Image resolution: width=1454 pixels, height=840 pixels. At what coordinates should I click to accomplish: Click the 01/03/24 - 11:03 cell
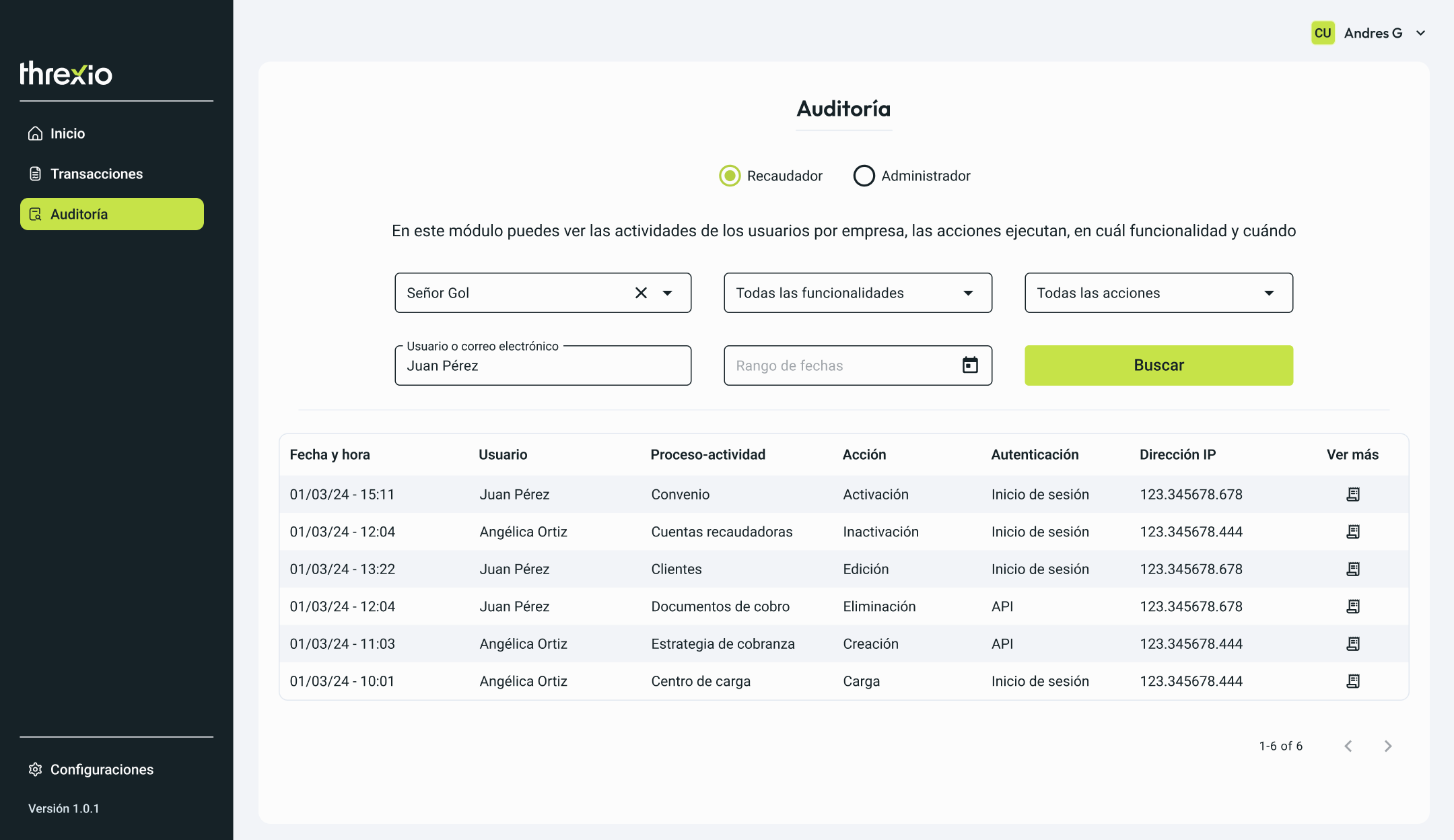342,644
